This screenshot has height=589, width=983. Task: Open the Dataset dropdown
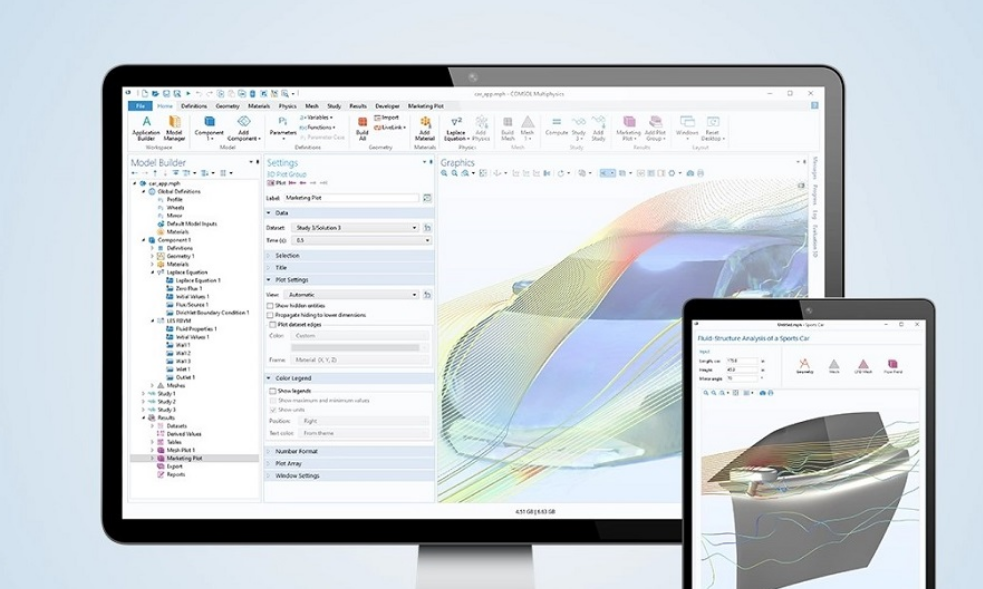pos(356,228)
